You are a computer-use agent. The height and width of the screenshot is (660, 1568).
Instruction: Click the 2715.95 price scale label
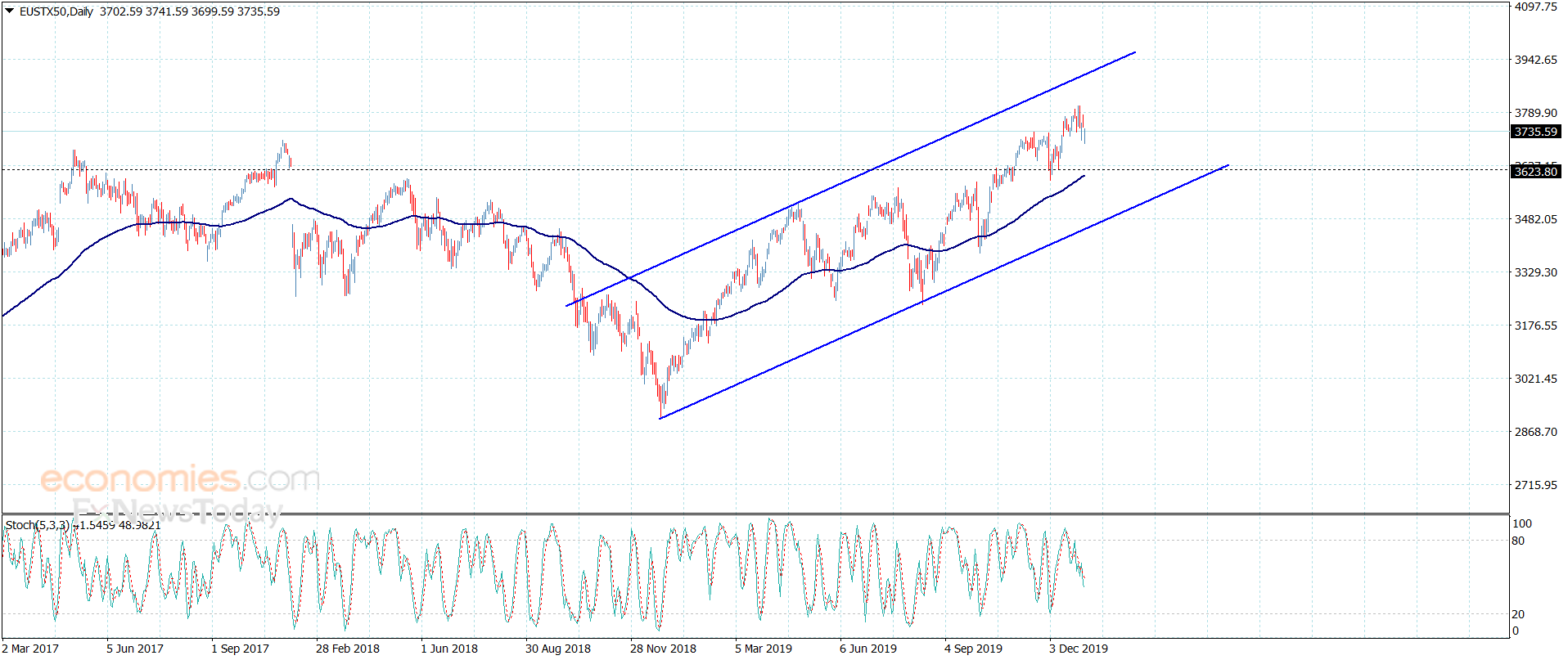[x=1535, y=485]
